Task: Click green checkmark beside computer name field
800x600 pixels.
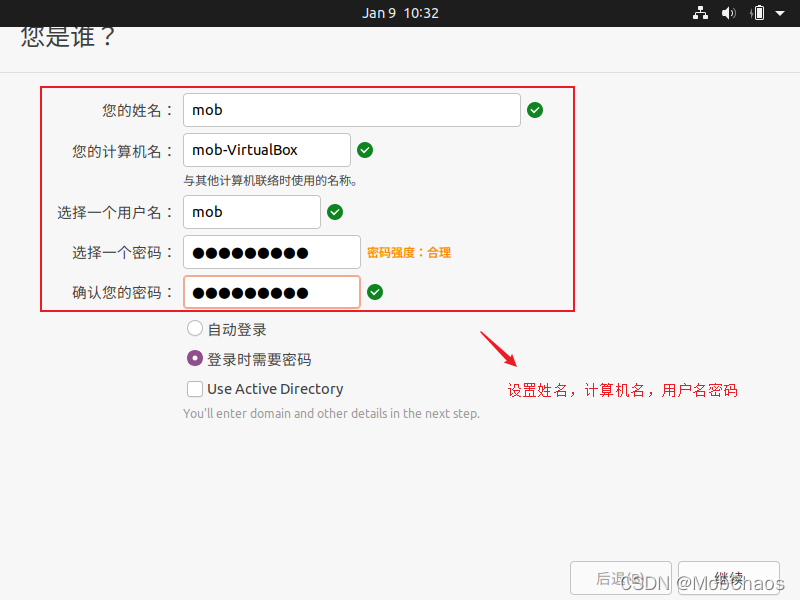Action: coord(365,150)
